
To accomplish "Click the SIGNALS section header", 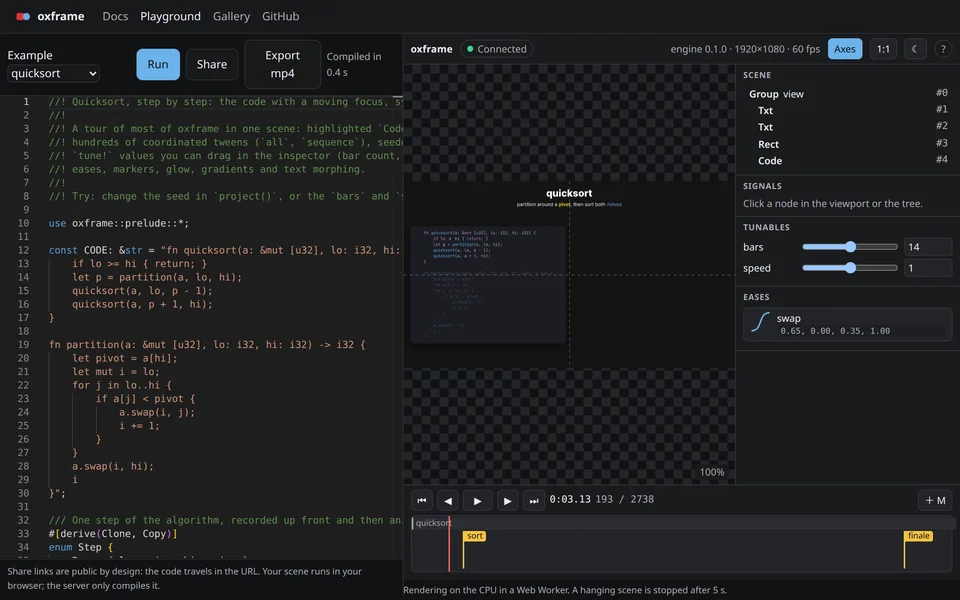I will pos(762,186).
